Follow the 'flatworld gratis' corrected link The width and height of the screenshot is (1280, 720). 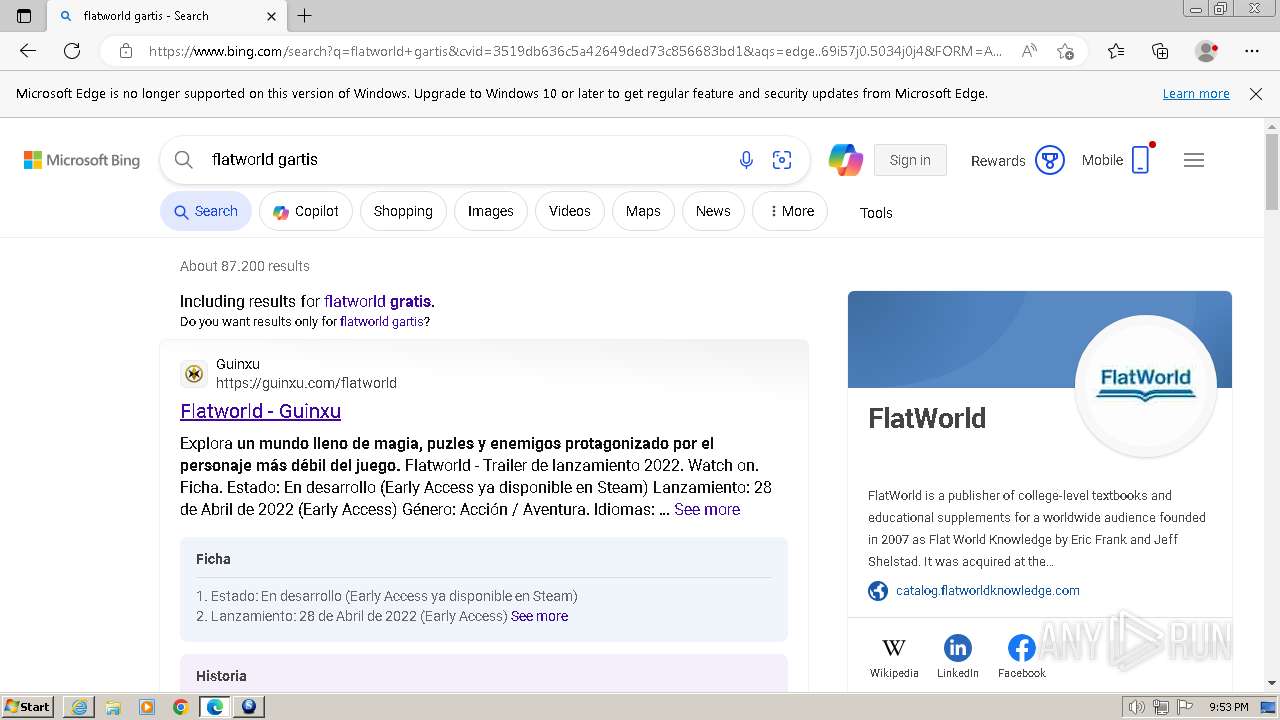[x=378, y=301]
